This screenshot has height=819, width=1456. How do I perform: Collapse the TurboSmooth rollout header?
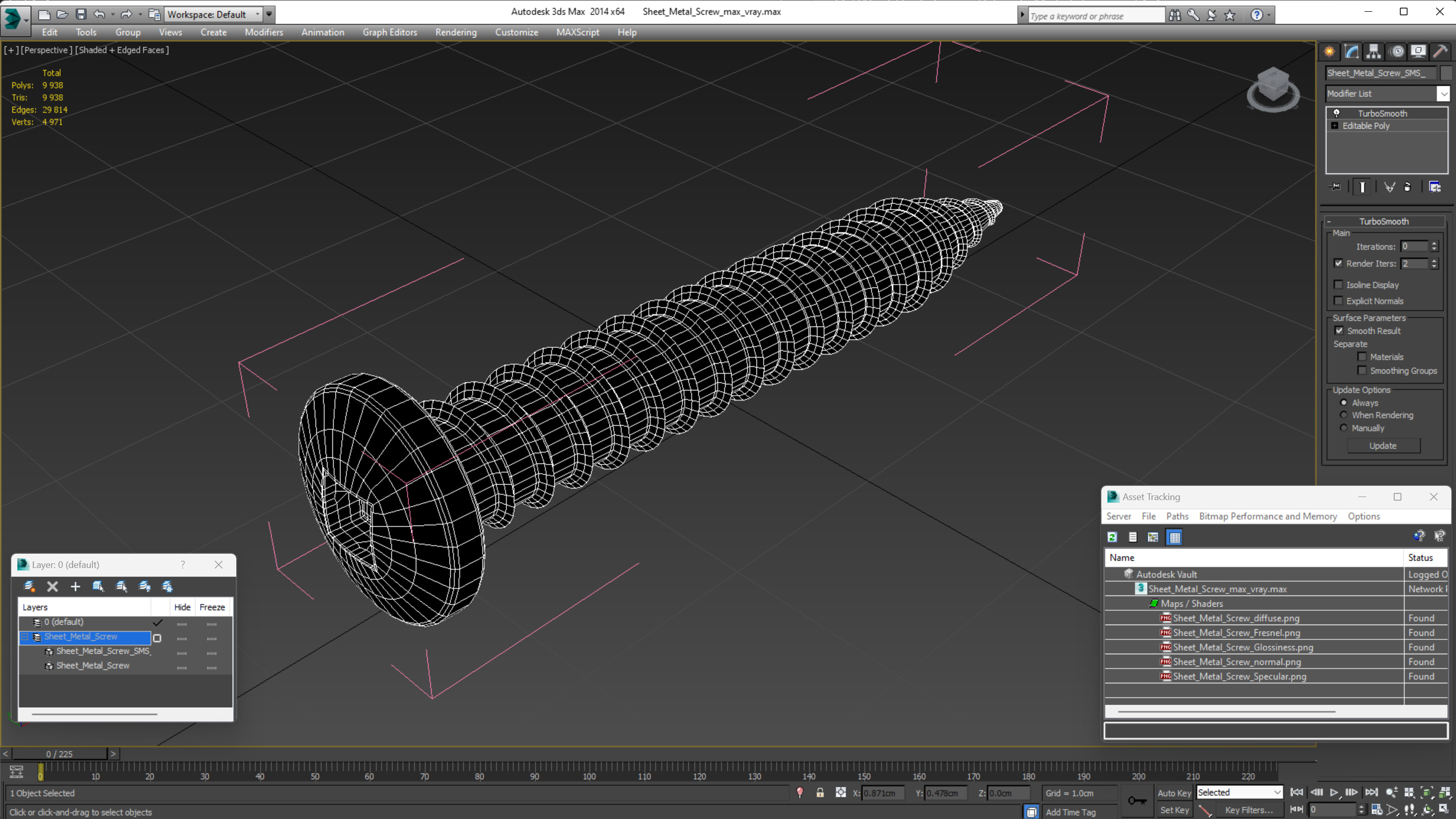[1384, 221]
